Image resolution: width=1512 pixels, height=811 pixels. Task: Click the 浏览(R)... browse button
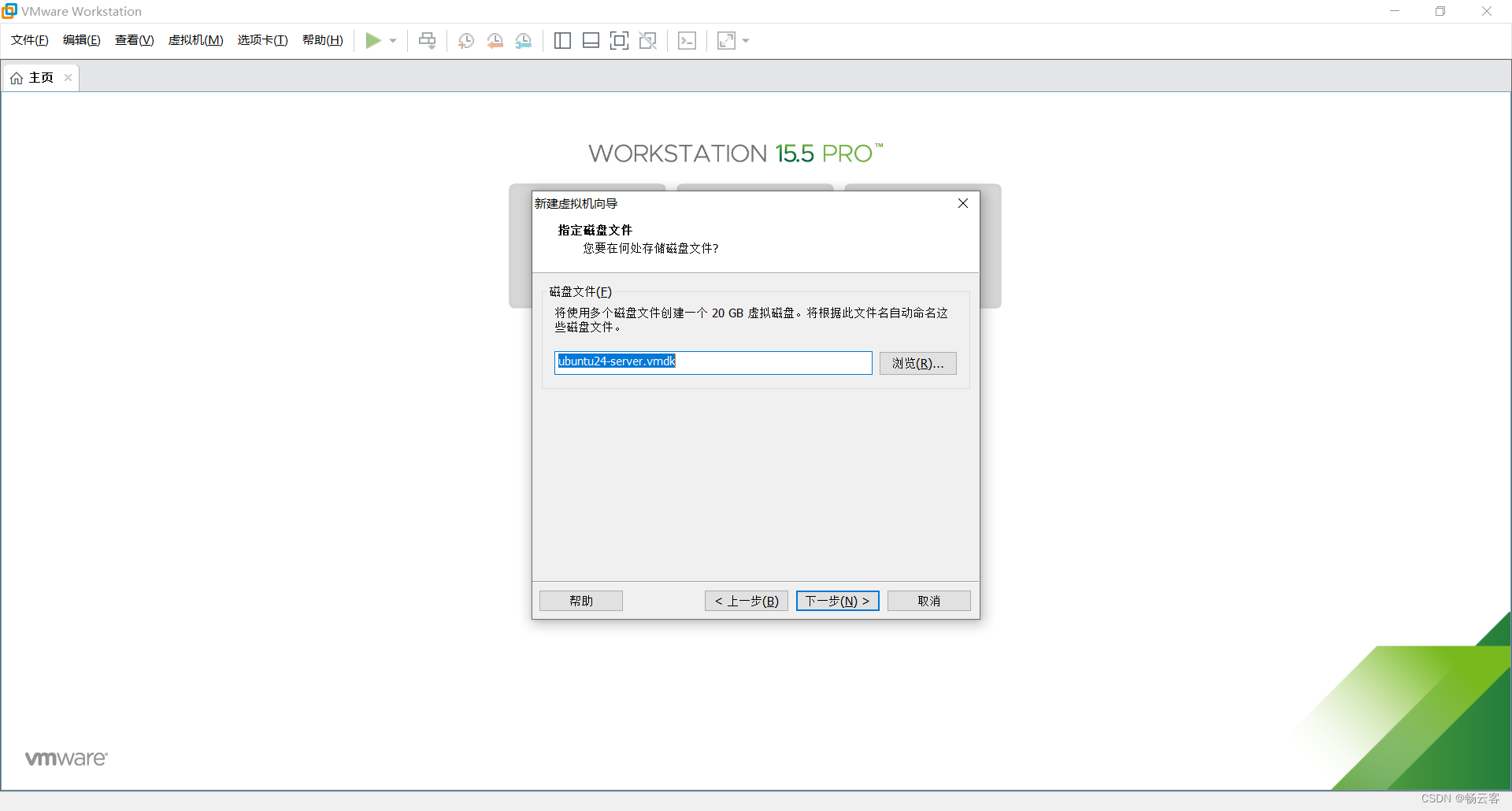coord(917,363)
